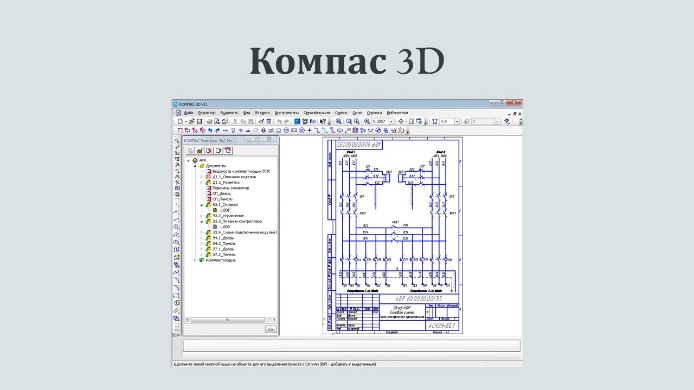Screen dimensions: 694x390
Task: Open the zoom scale dropdown arrow
Action: pyautogui.click(x=392, y=121)
